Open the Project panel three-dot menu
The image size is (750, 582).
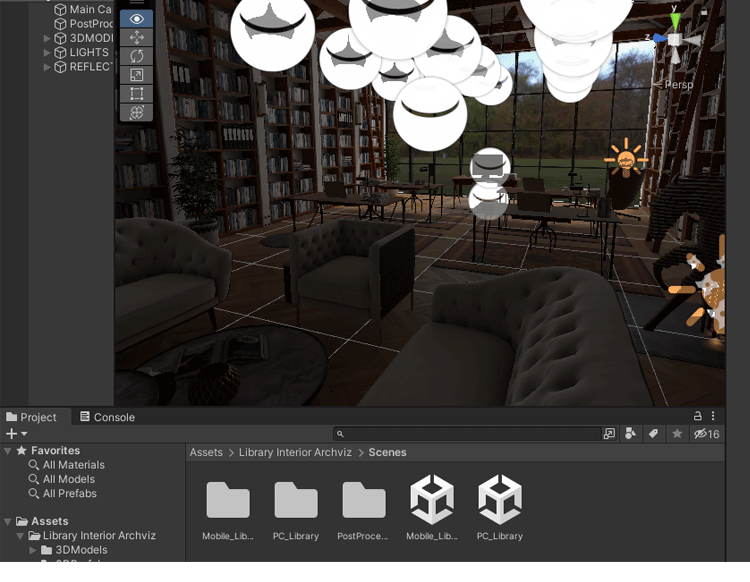click(713, 416)
